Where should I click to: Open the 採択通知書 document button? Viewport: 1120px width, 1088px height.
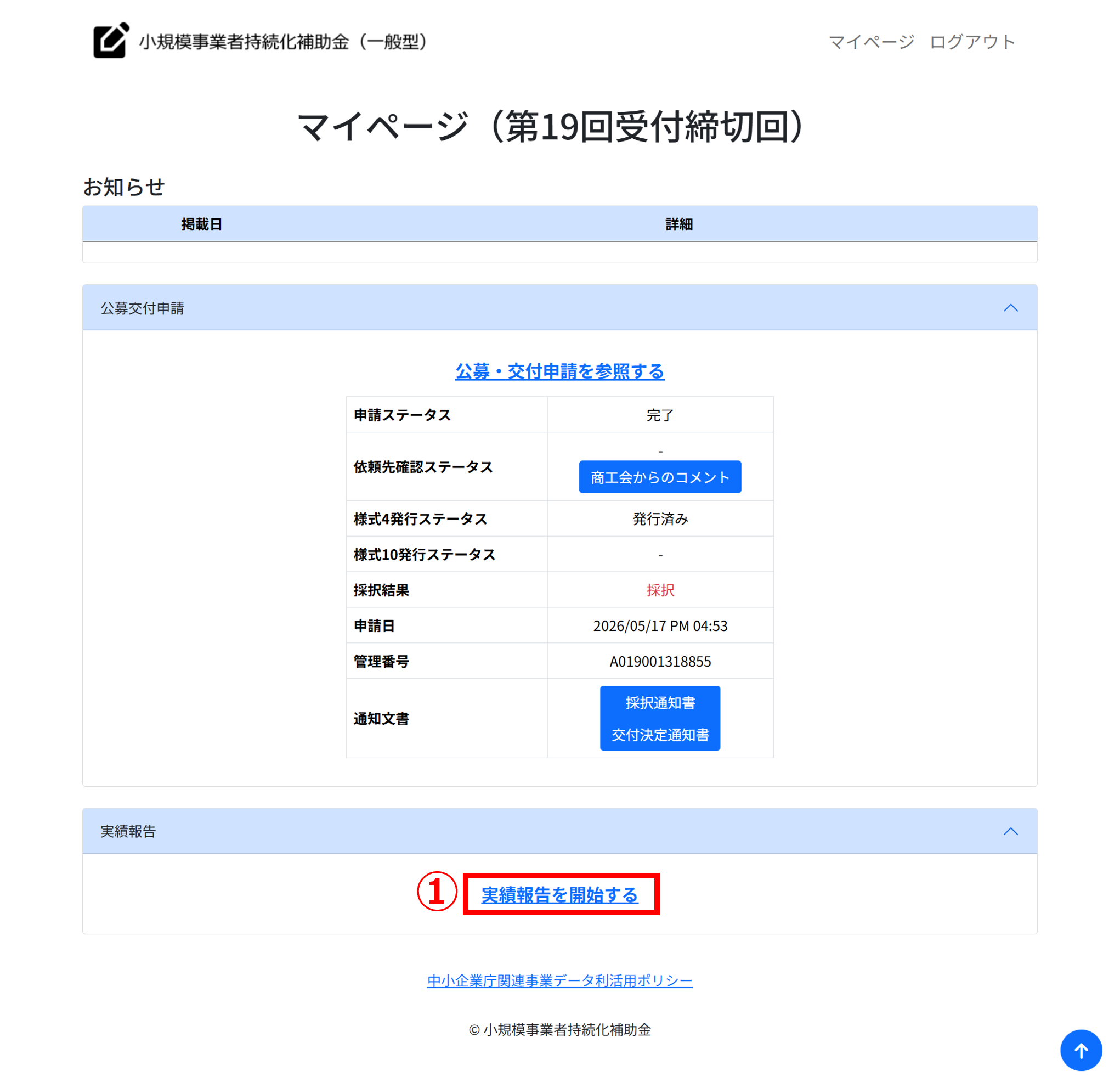[x=659, y=702]
